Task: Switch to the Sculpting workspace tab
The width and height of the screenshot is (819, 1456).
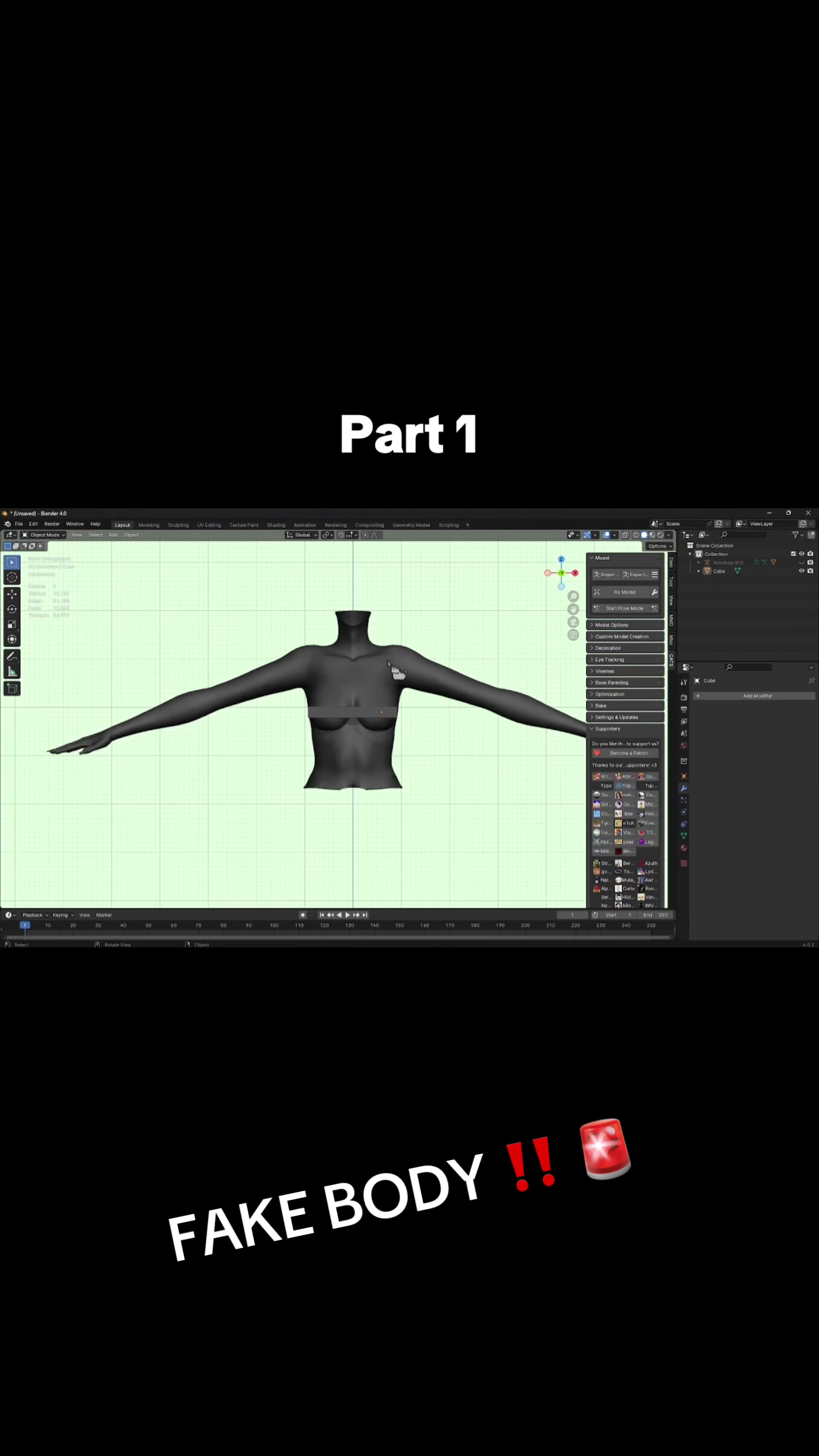Action: [x=178, y=525]
